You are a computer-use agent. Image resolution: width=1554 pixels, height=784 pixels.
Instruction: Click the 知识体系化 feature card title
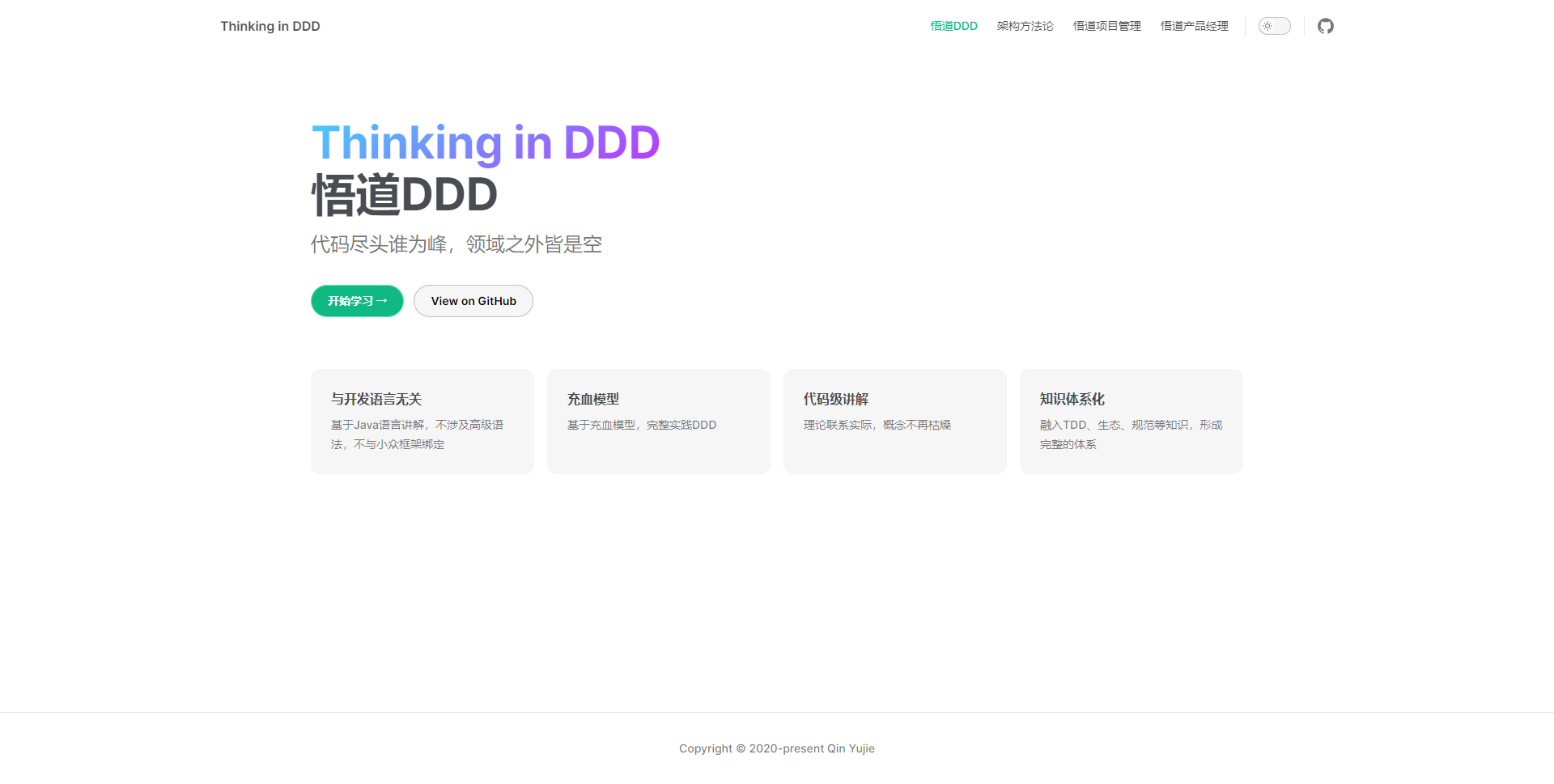[x=1072, y=399]
